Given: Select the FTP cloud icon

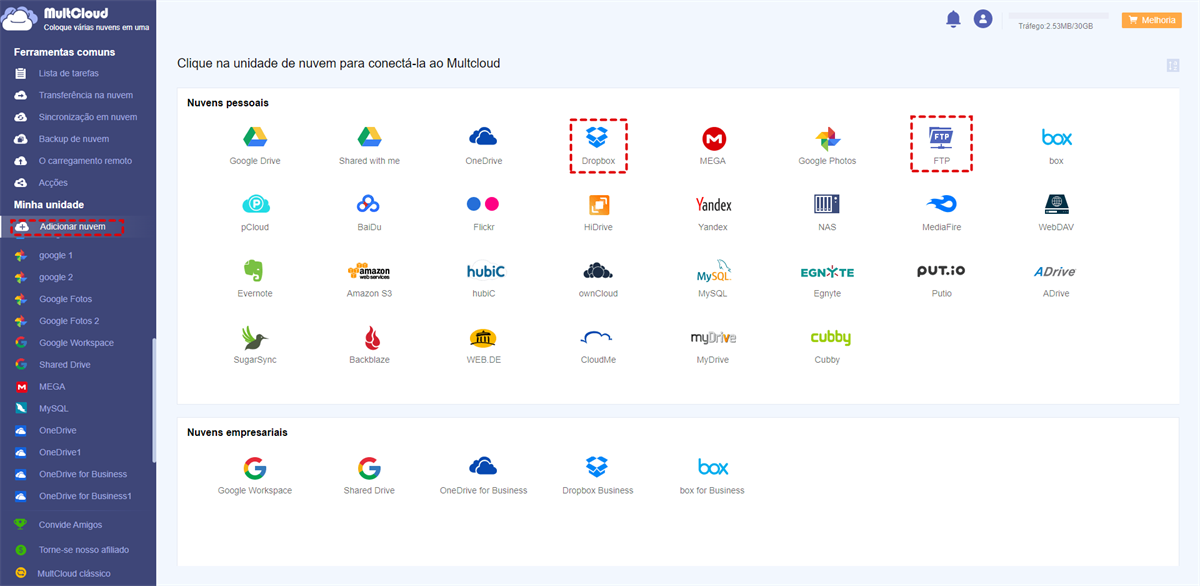Looking at the screenshot, I should (941, 144).
